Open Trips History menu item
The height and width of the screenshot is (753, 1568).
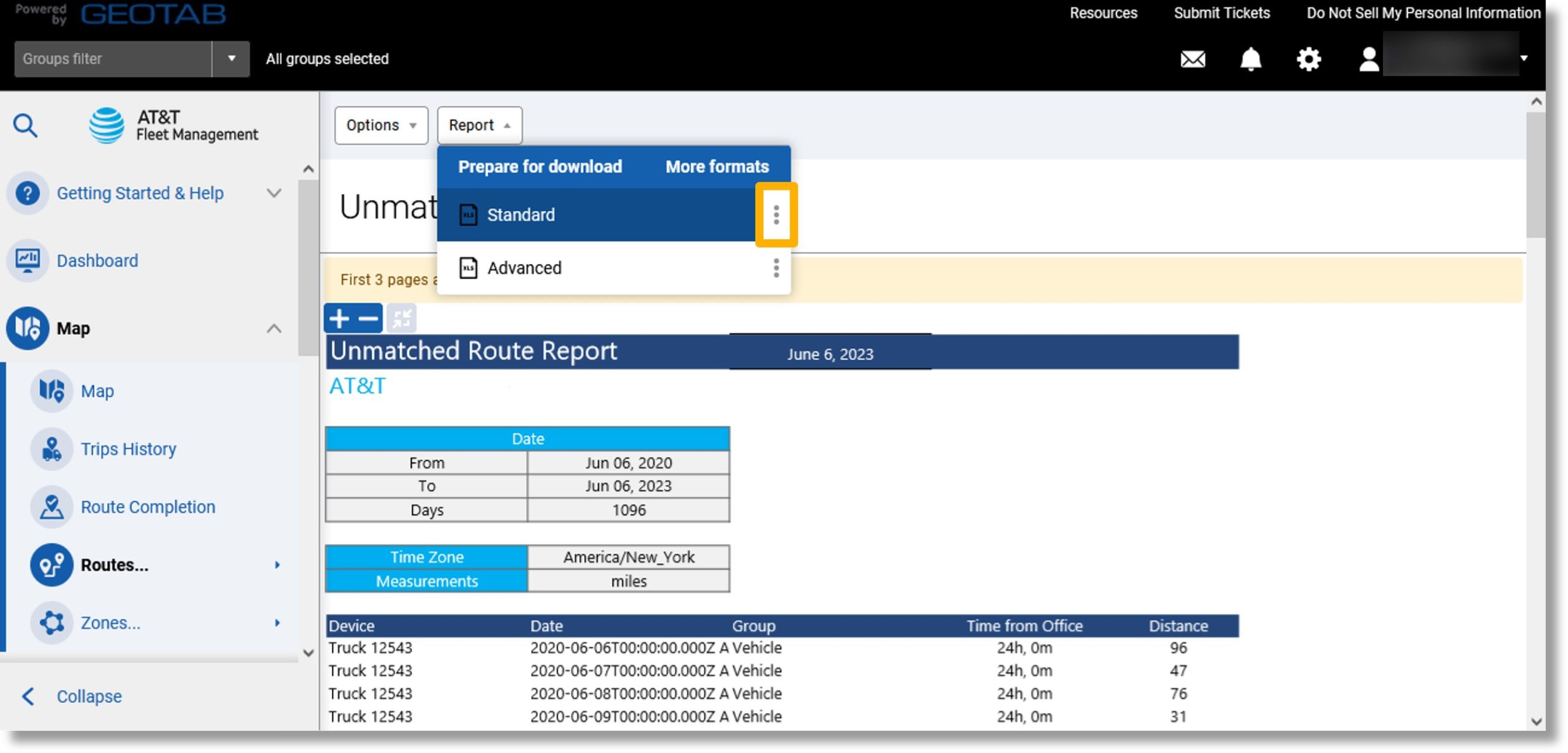click(x=129, y=449)
